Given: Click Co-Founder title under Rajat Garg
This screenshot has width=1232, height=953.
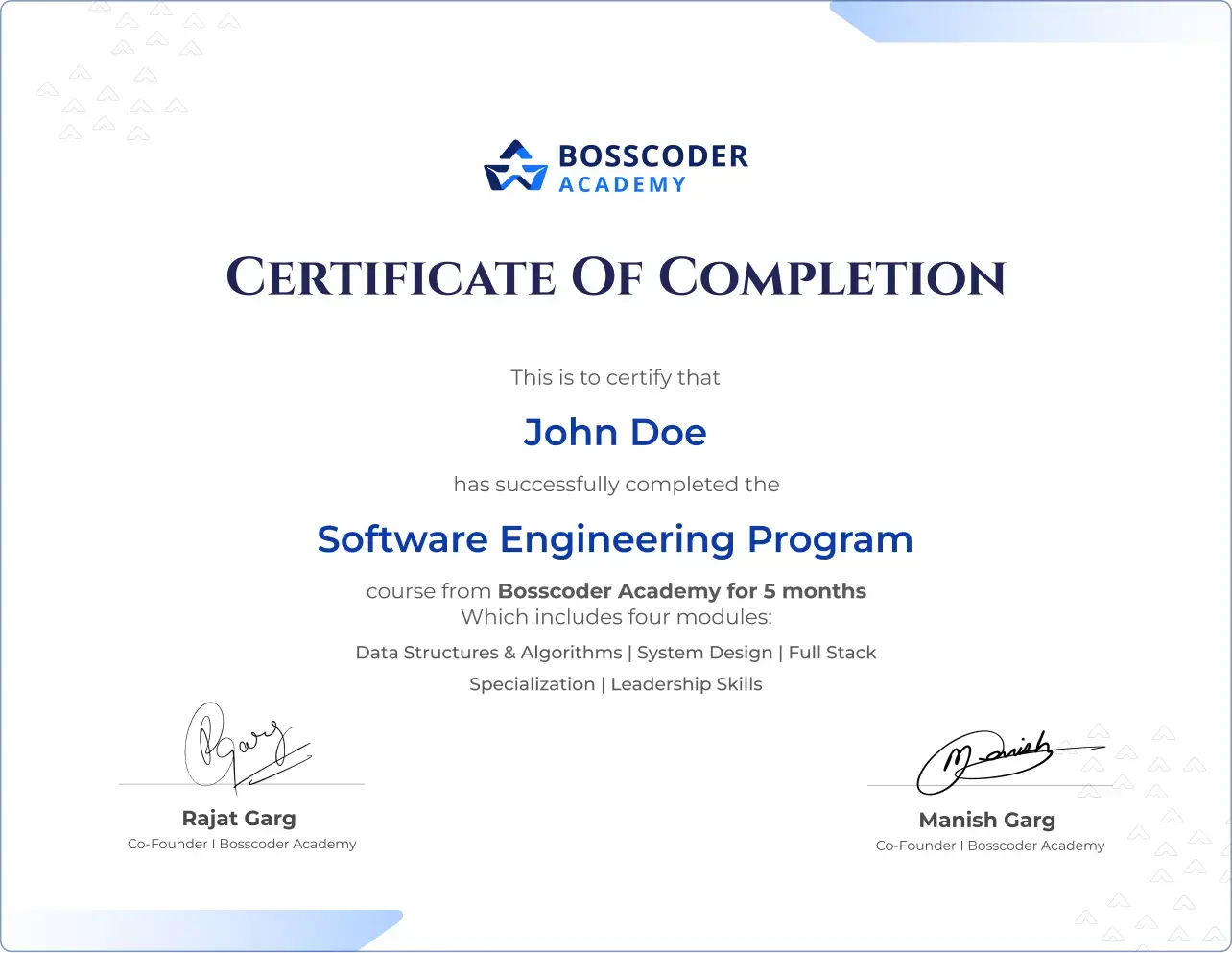Looking at the screenshot, I should (x=242, y=844).
